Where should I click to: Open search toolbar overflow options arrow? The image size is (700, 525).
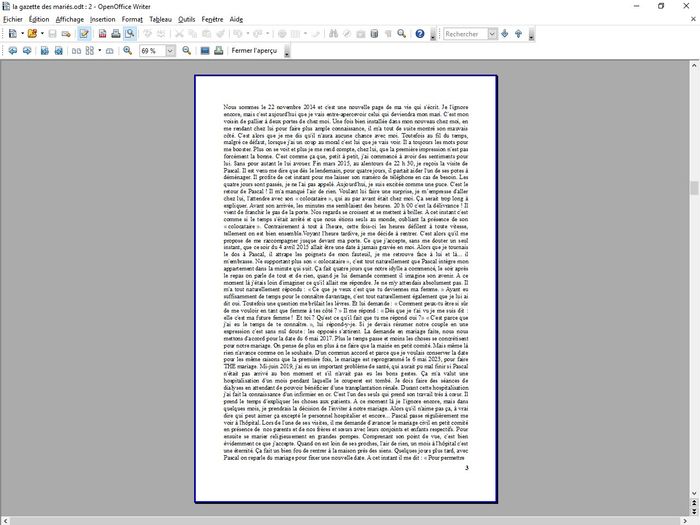pyautogui.click(x=531, y=34)
